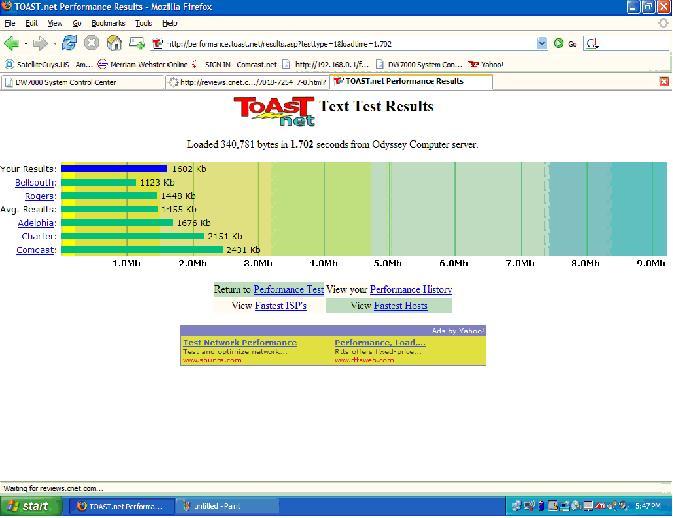Open the Merriam-Webster Online bookmark
Viewport: 673px width, 518px height.
click(142, 64)
